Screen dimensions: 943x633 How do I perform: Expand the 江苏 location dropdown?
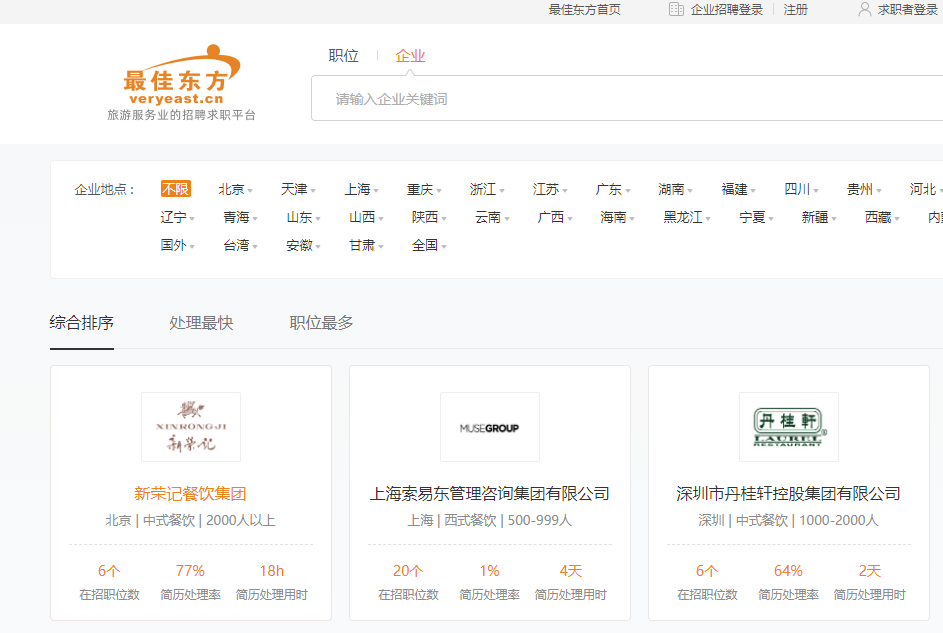pyautogui.click(x=550, y=189)
